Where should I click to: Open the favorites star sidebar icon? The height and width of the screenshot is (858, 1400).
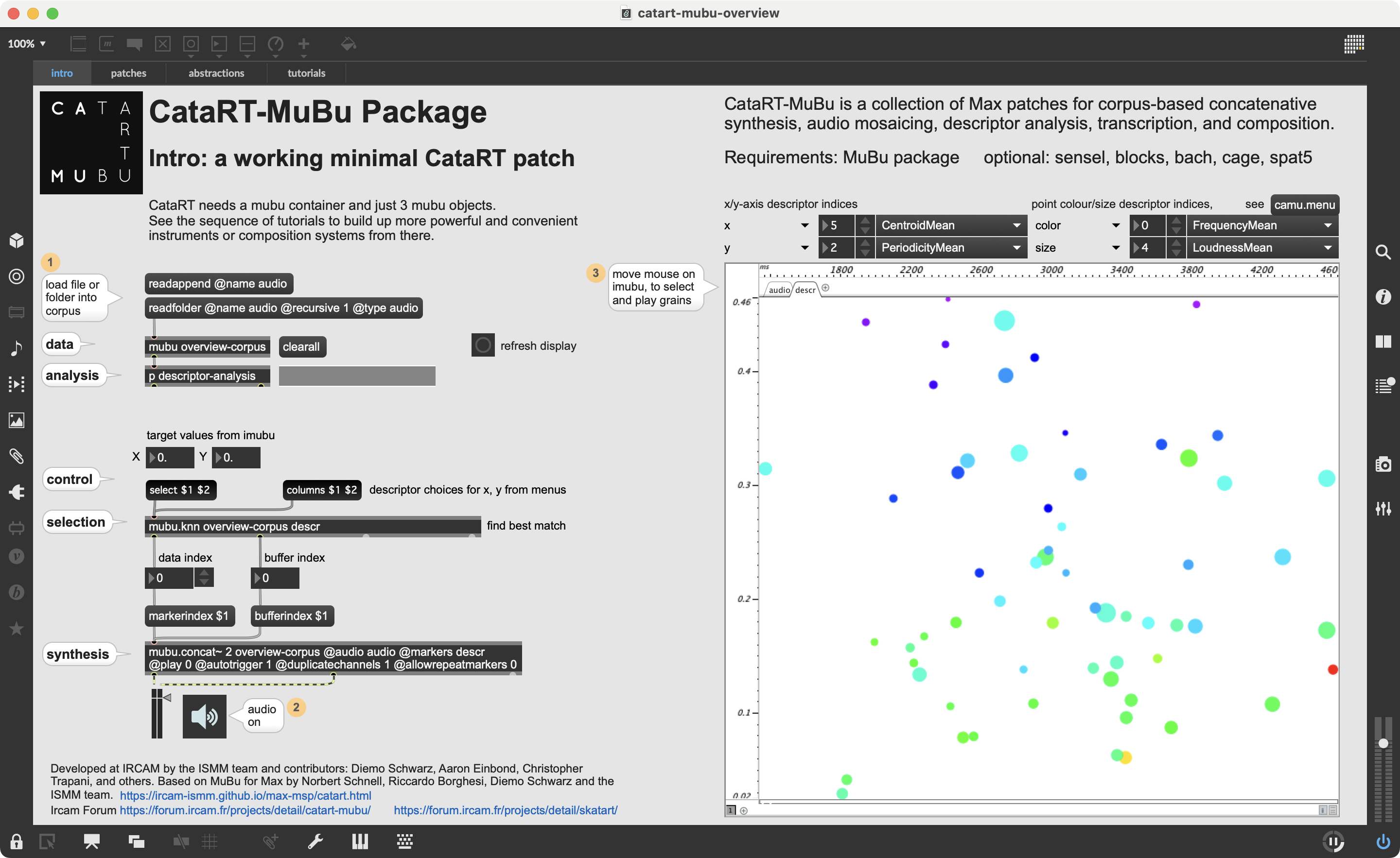coord(17,628)
